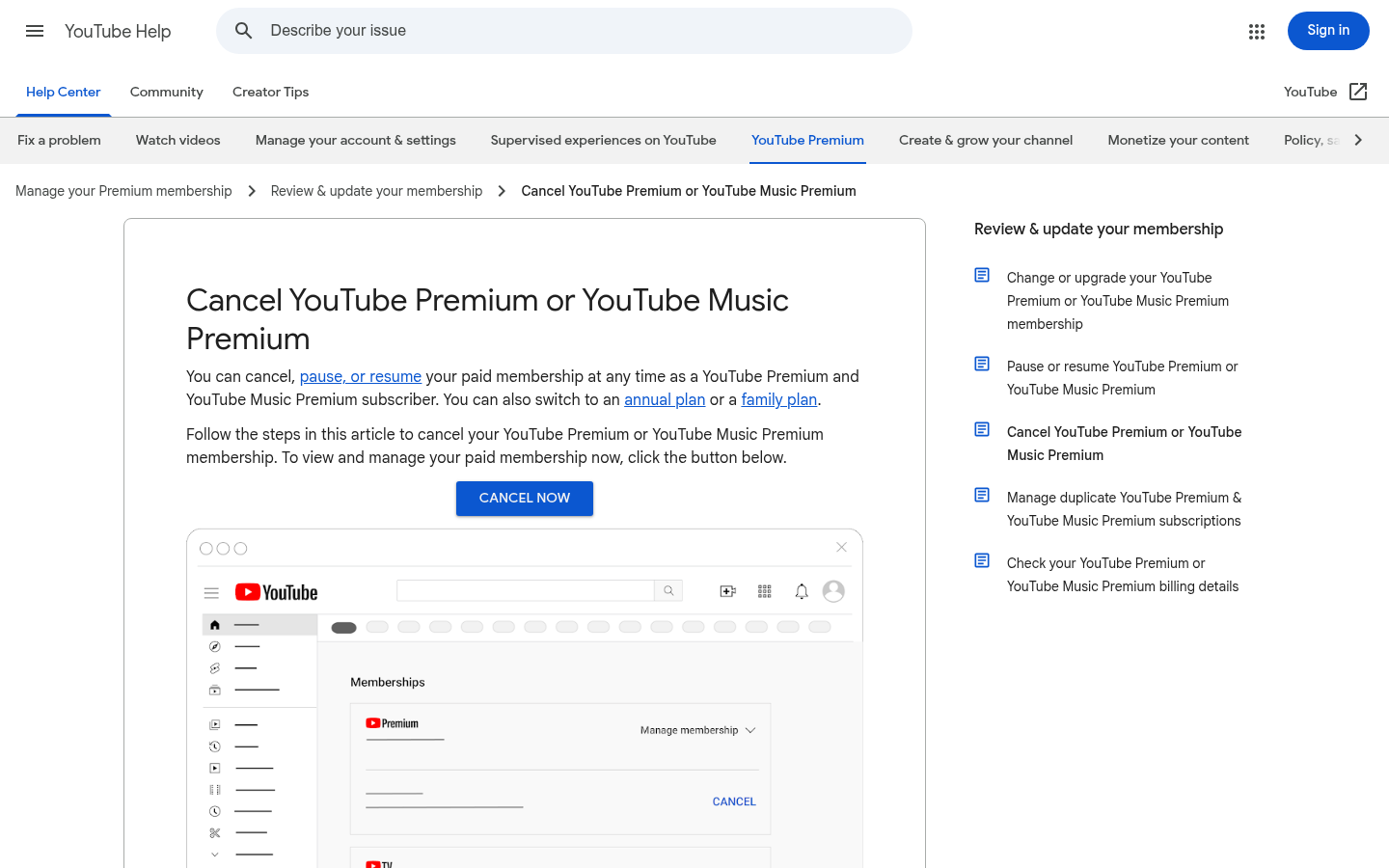Click the Sign in button
The height and width of the screenshot is (868, 1389).
1328,31
